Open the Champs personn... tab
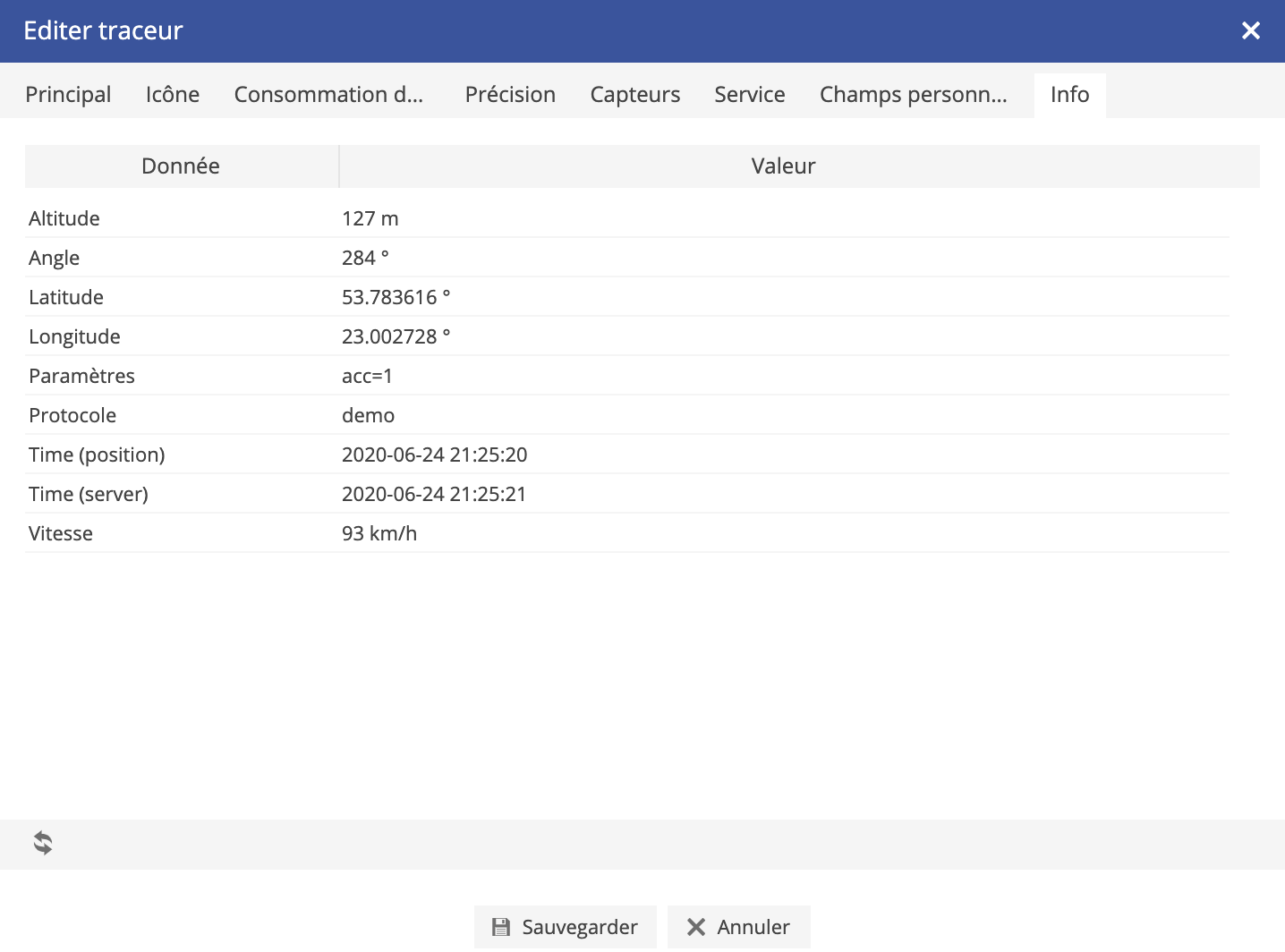1285x952 pixels. 913,95
